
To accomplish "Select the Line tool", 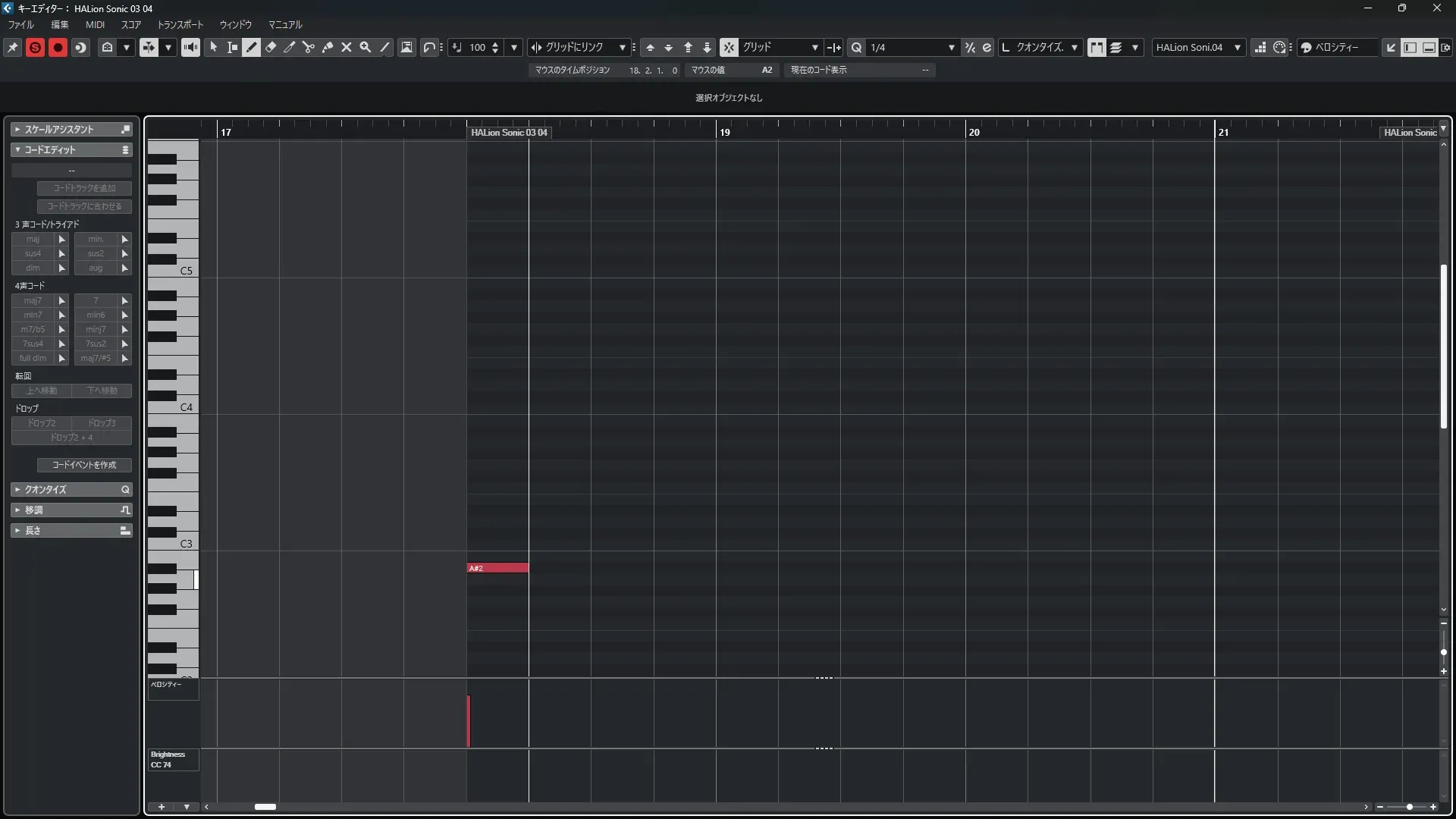I will coord(384,47).
